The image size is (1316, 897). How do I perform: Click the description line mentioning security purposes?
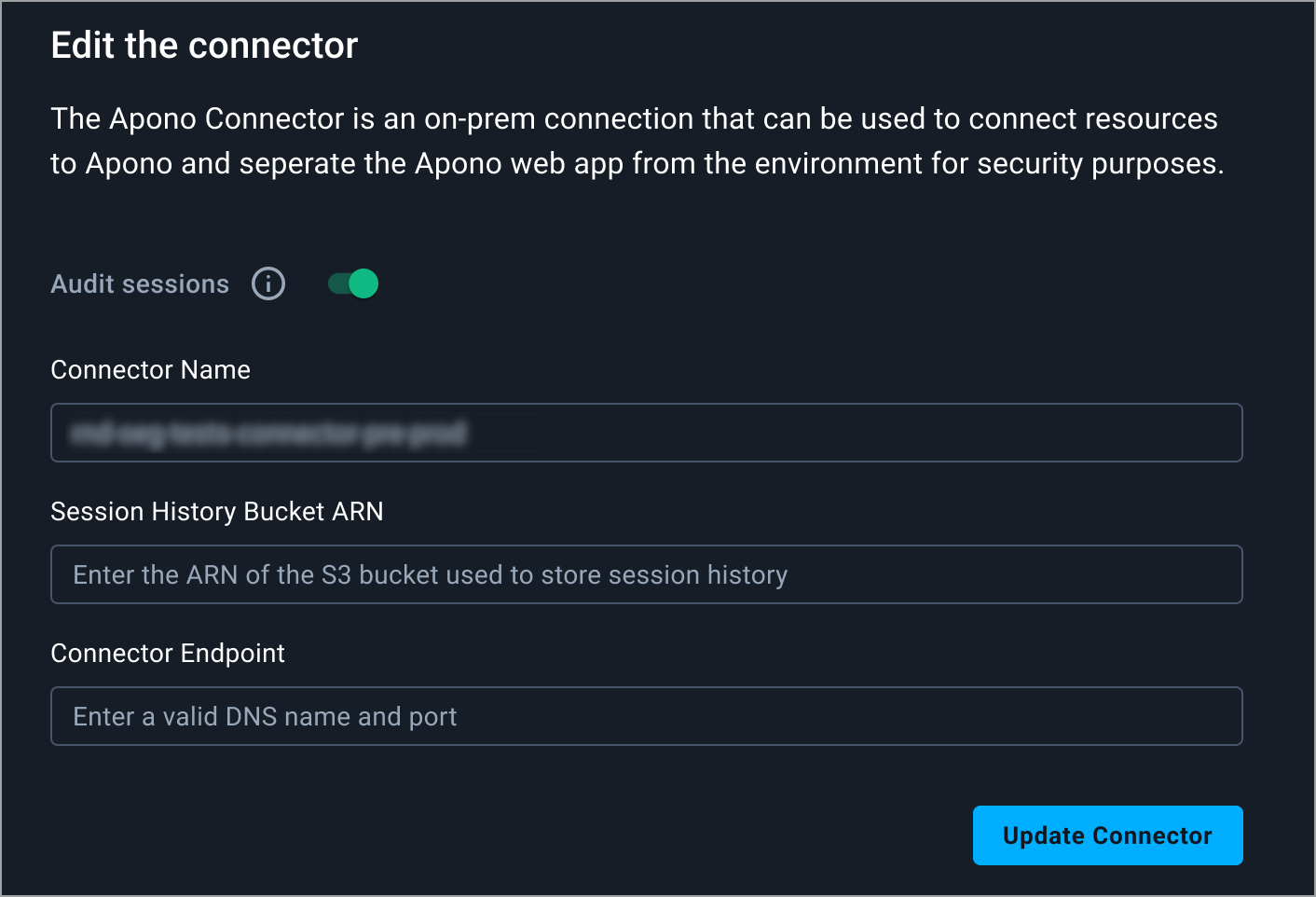[637, 164]
